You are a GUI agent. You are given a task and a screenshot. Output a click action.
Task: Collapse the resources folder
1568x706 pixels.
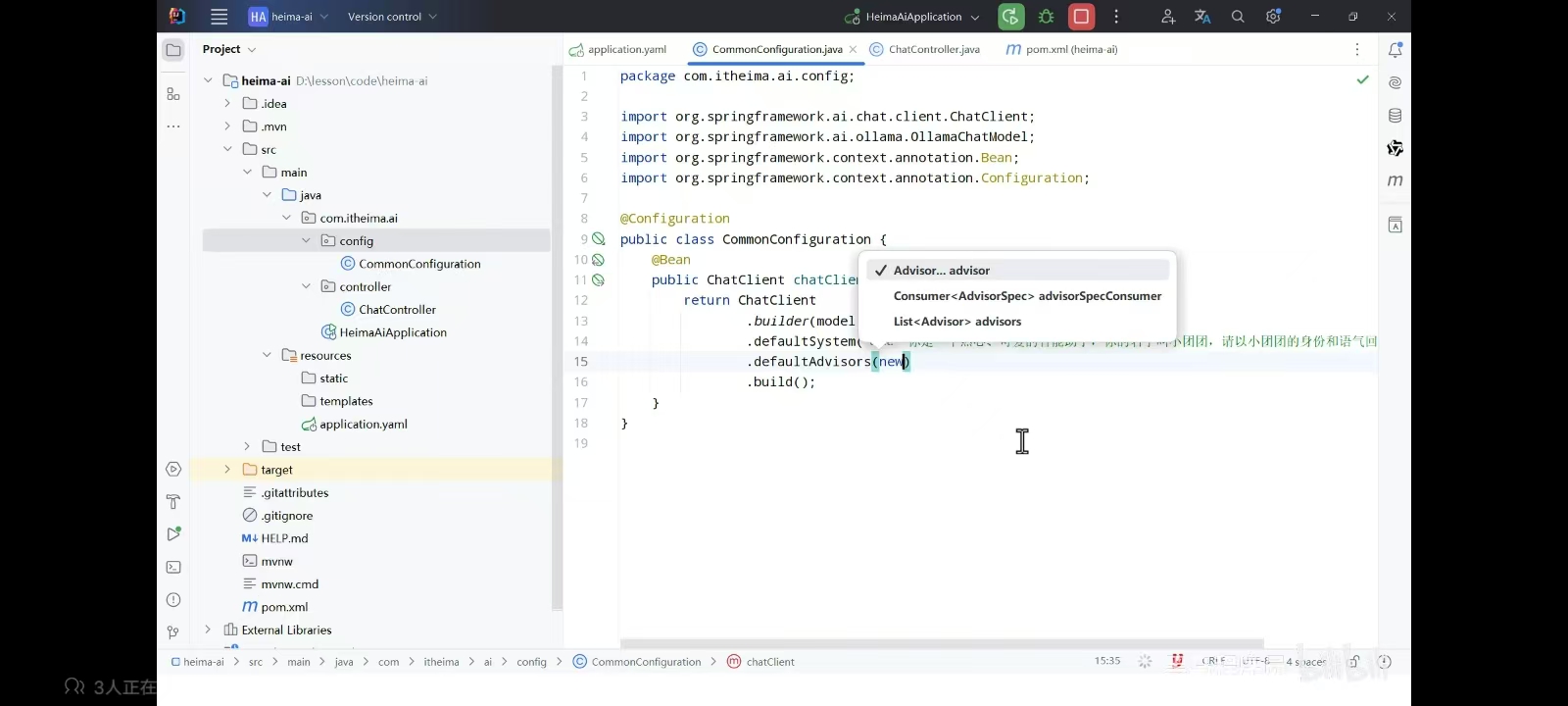click(x=267, y=355)
